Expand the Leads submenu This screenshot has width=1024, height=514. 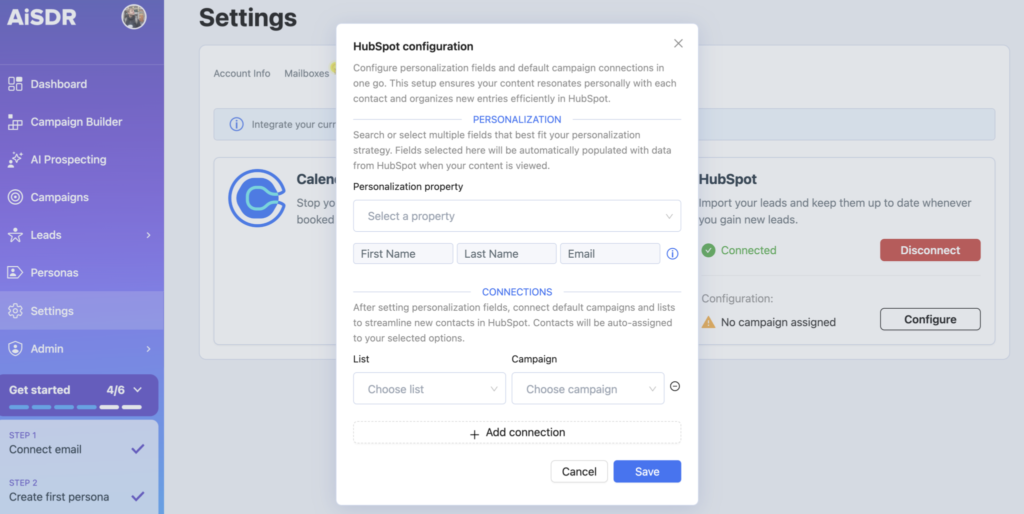click(148, 235)
